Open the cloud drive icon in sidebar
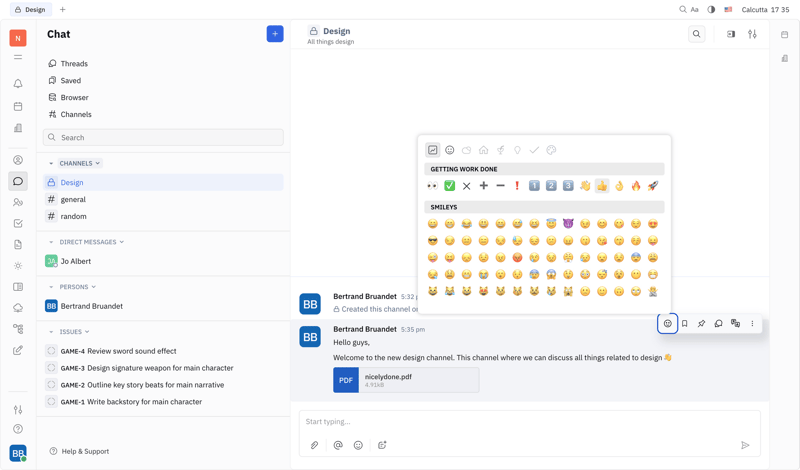The height and width of the screenshot is (470, 800). (x=18, y=308)
